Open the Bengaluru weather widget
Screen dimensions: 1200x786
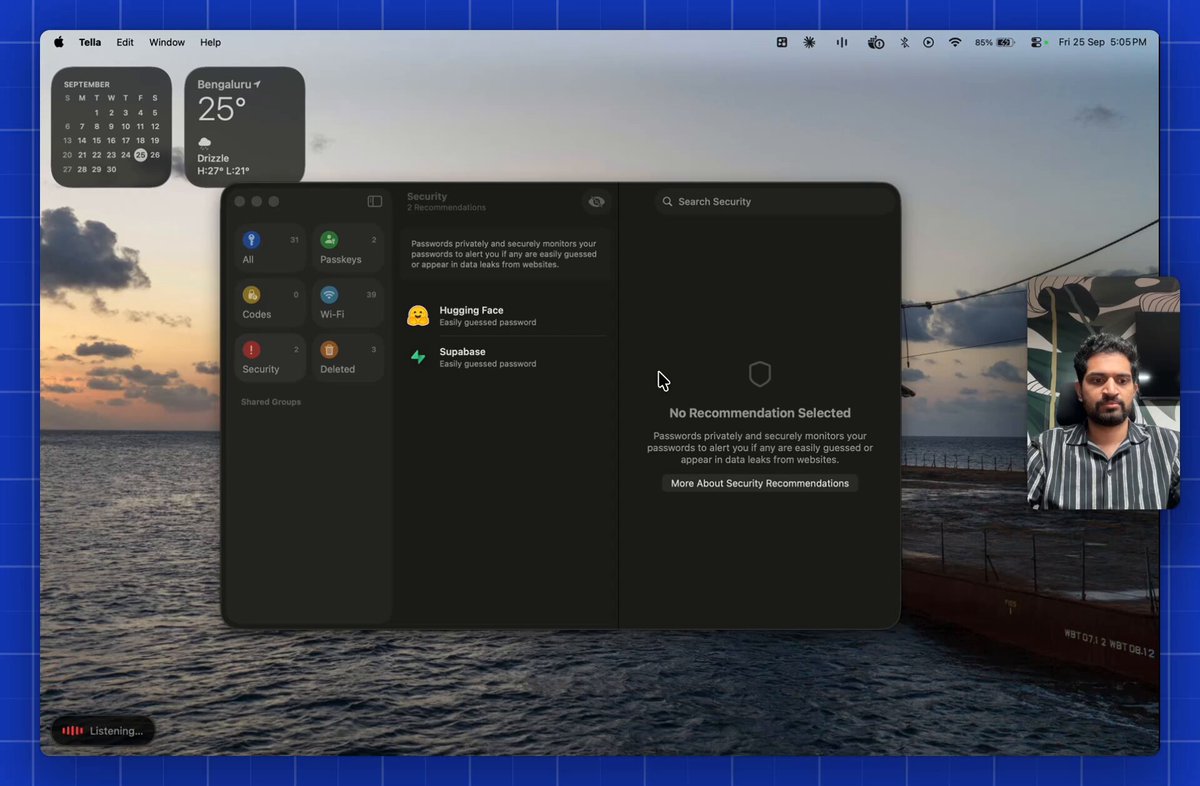245,127
